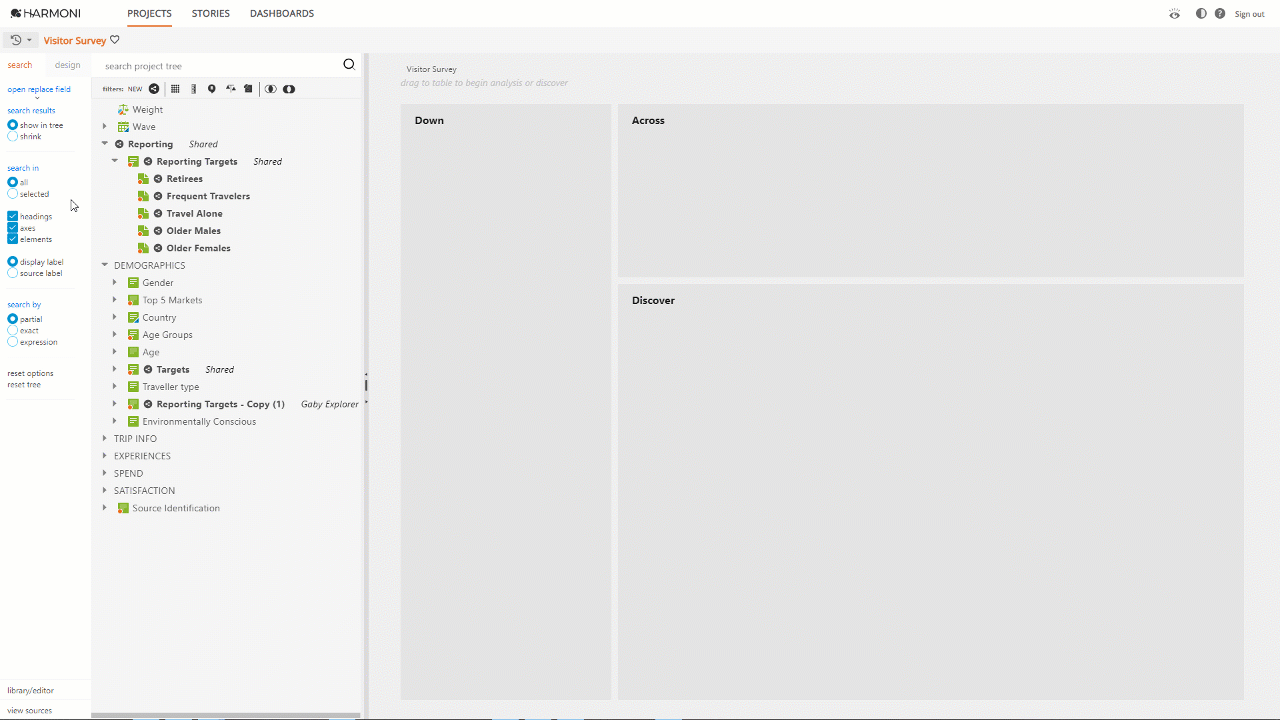Click the Weight scale icon

(123, 110)
